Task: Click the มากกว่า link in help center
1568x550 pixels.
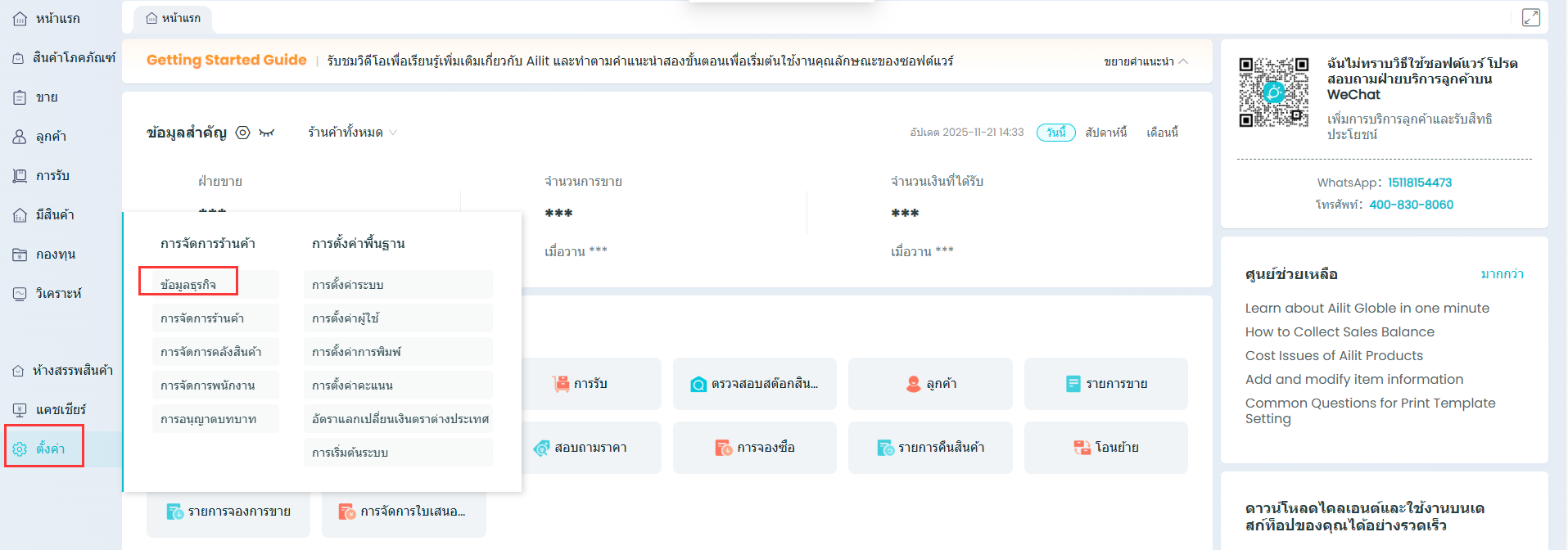Action: tap(1502, 274)
